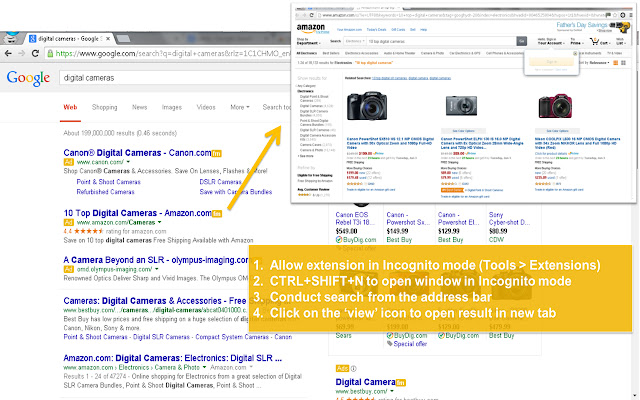
Task: Open the dropdown arrow beside www.canon.com
Action: [128, 162]
